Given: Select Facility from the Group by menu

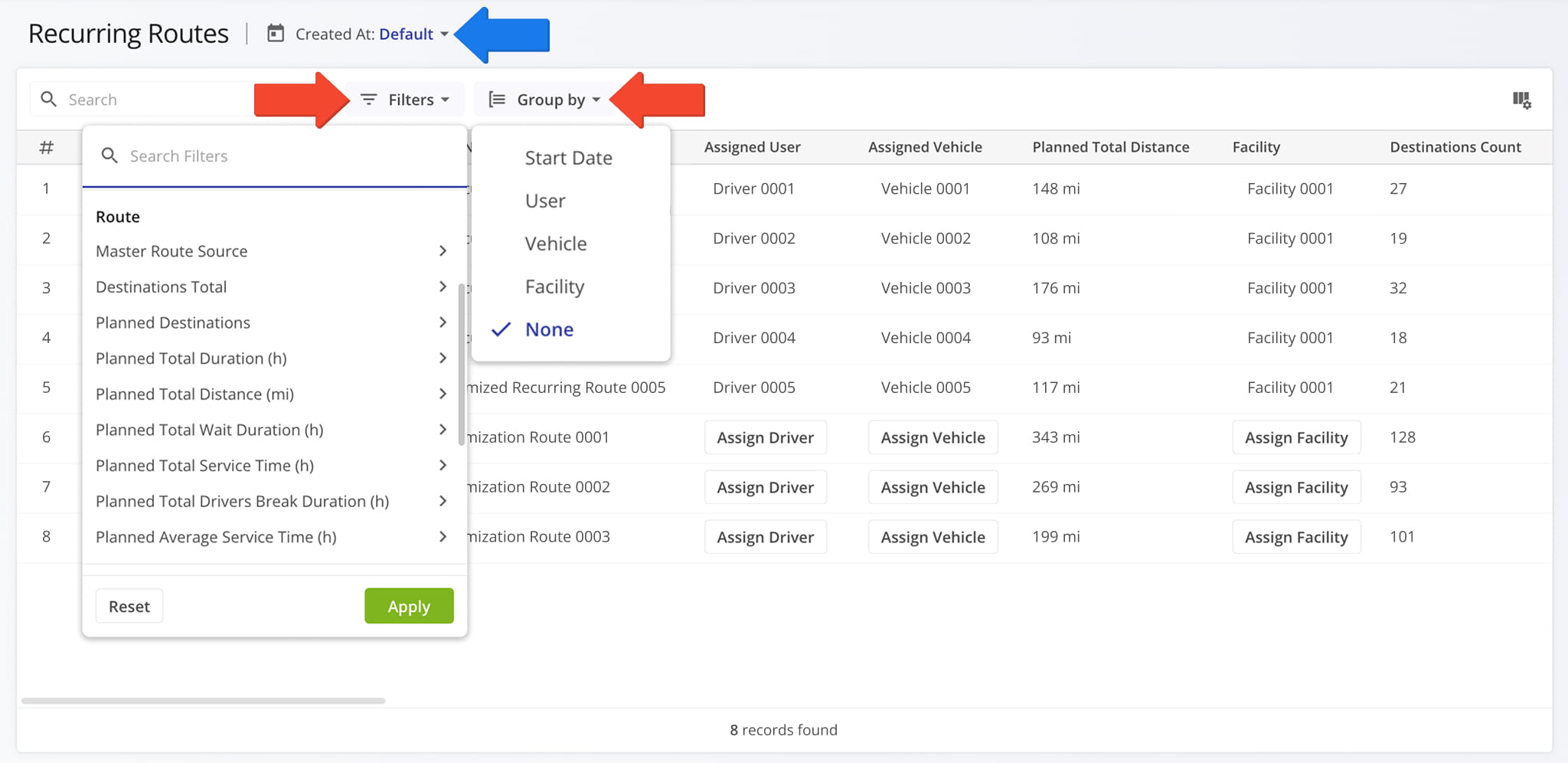Looking at the screenshot, I should [554, 286].
